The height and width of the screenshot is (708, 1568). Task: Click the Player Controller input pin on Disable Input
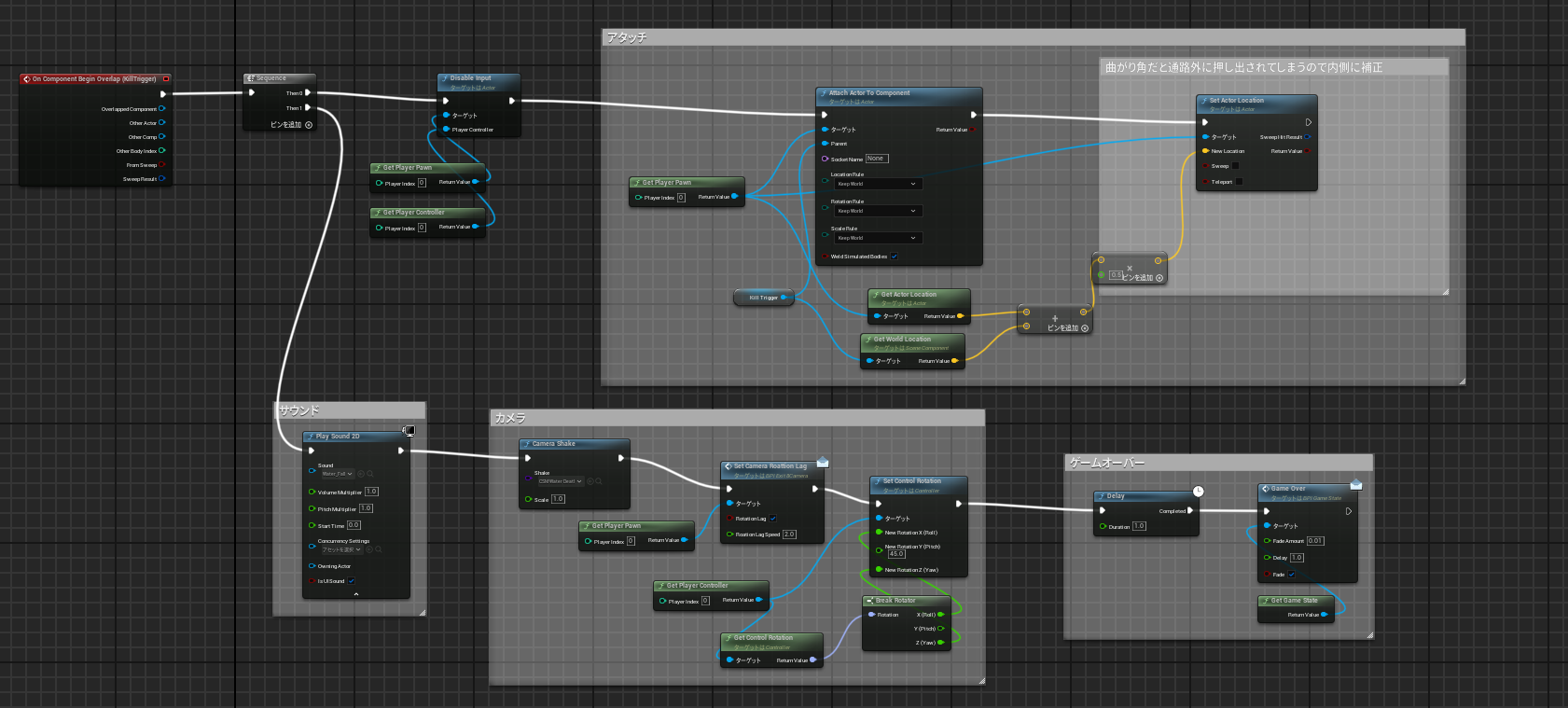pyautogui.click(x=446, y=130)
